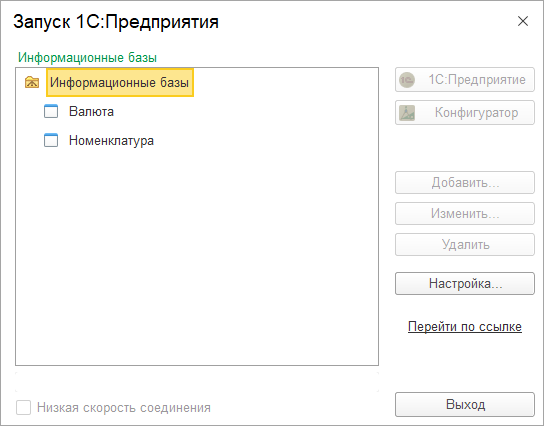Select the root Информационные базы node

(120, 83)
